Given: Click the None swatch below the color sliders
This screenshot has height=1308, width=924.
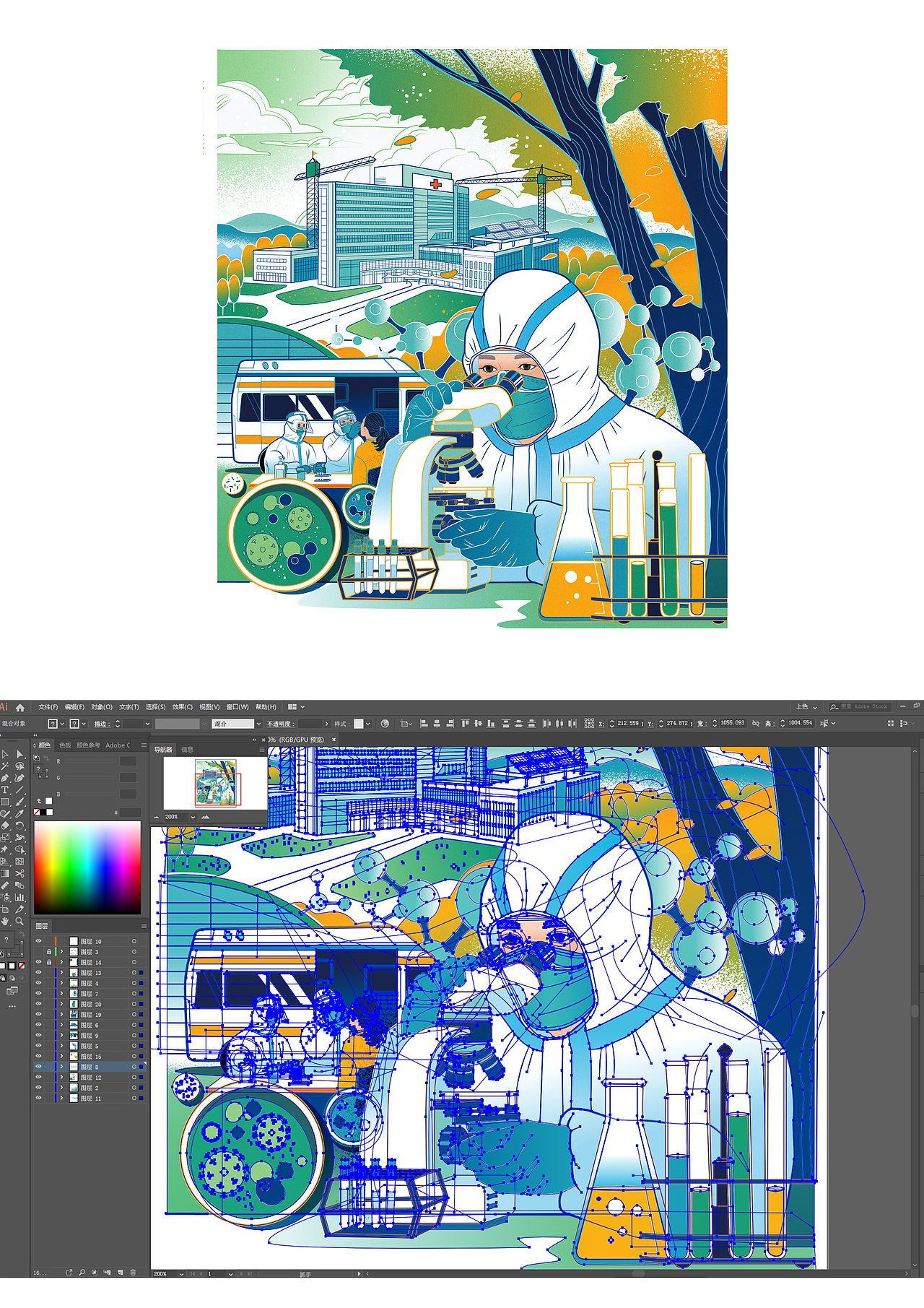Looking at the screenshot, I should (37, 812).
